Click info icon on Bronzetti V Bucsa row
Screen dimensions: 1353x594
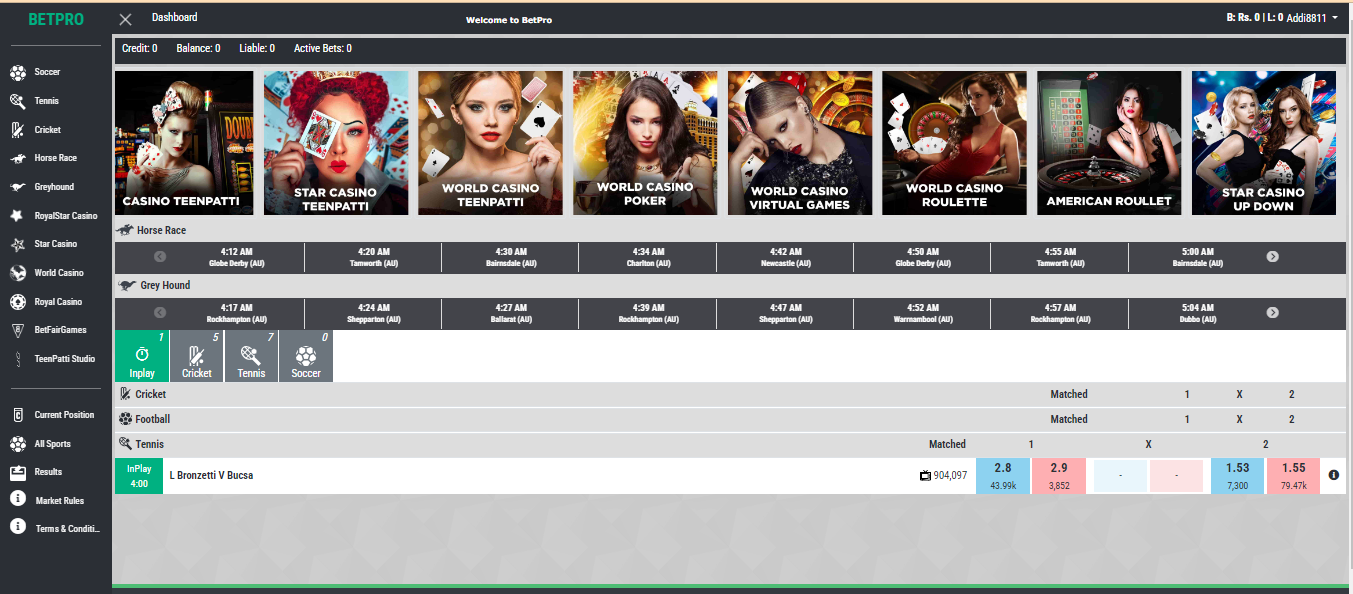1333,476
